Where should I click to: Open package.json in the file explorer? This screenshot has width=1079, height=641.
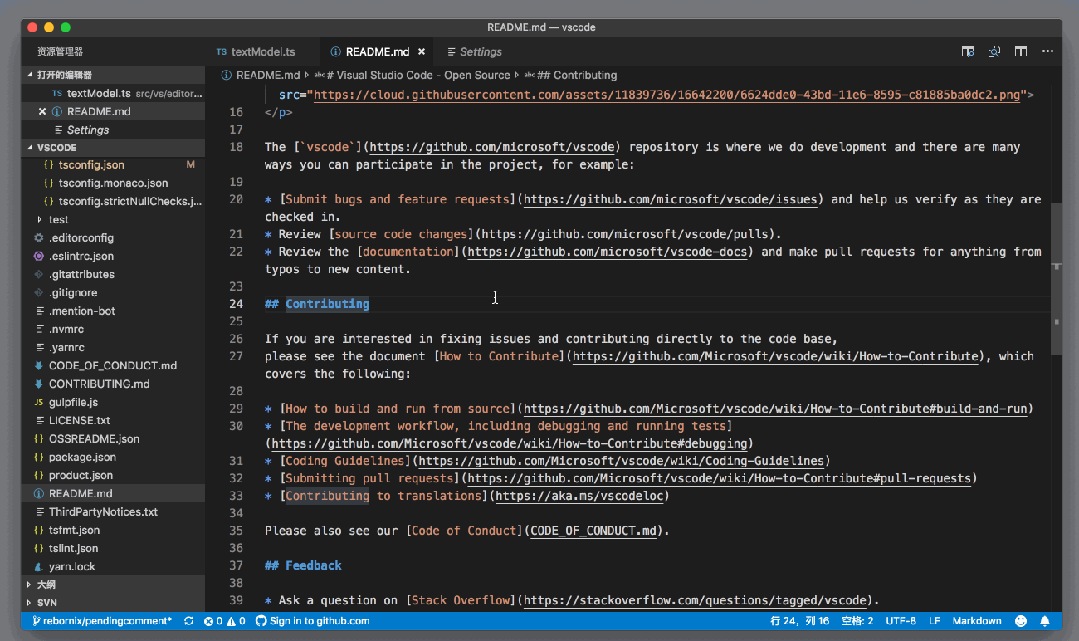click(82, 457)
